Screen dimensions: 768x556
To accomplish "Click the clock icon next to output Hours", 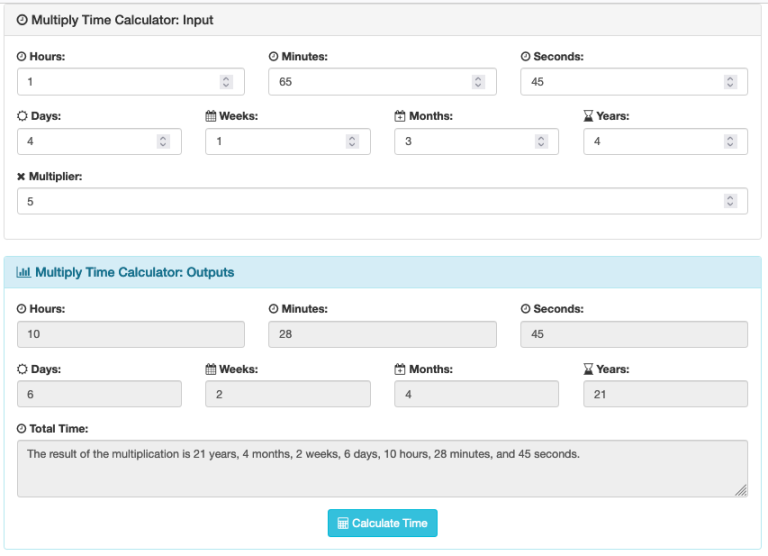I will pos(22,309).
